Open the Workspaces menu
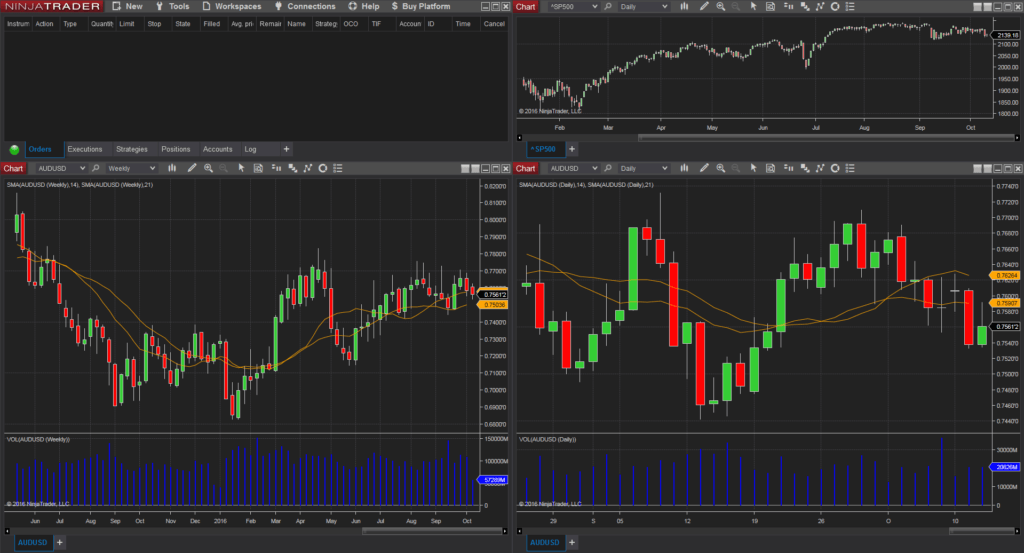Screen dimensions: 1024x553 (232, 6)
